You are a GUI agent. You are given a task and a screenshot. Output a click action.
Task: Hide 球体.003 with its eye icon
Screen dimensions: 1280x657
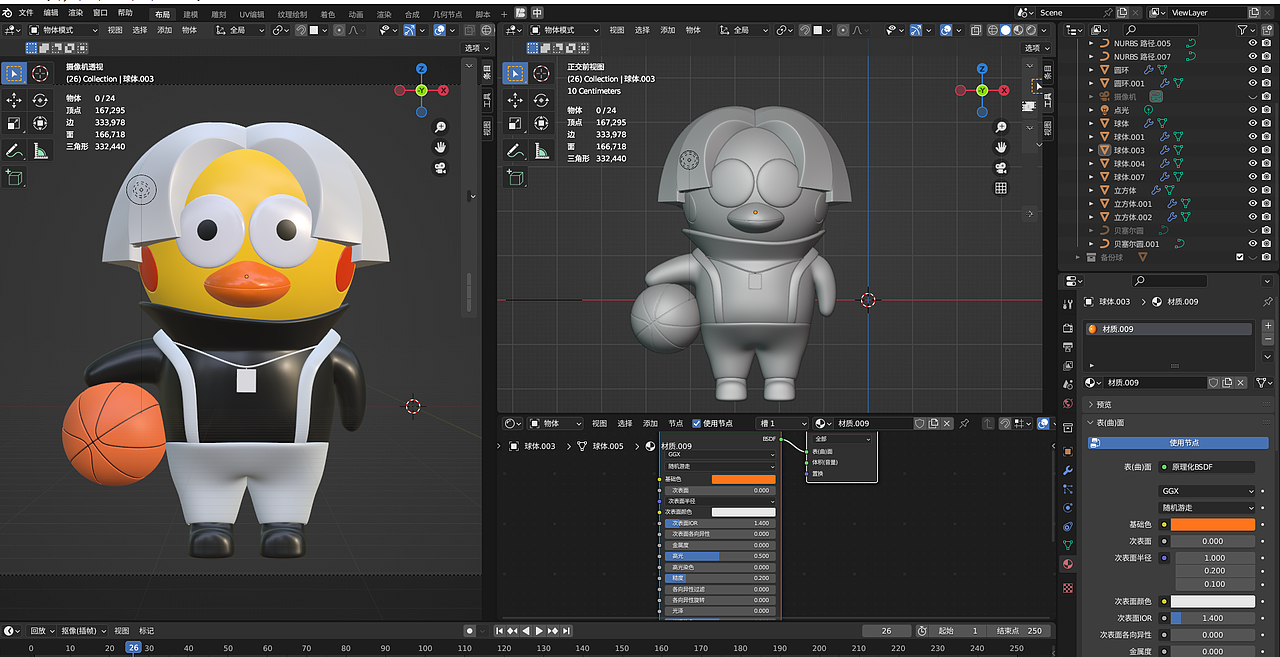(1252, 150)
